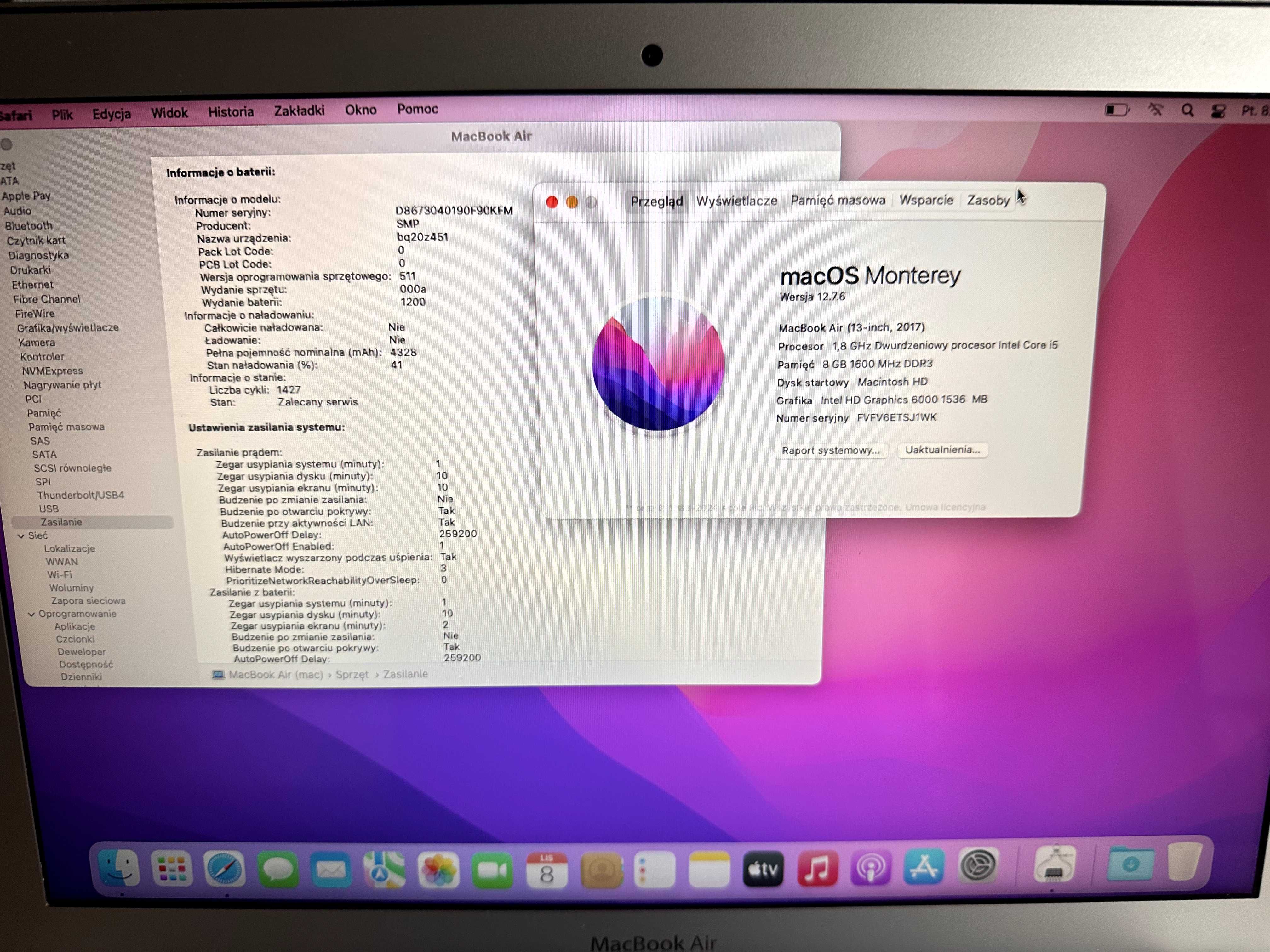Open Photos app in the Dock
The image size is (1270, 952).
(438, 870)
